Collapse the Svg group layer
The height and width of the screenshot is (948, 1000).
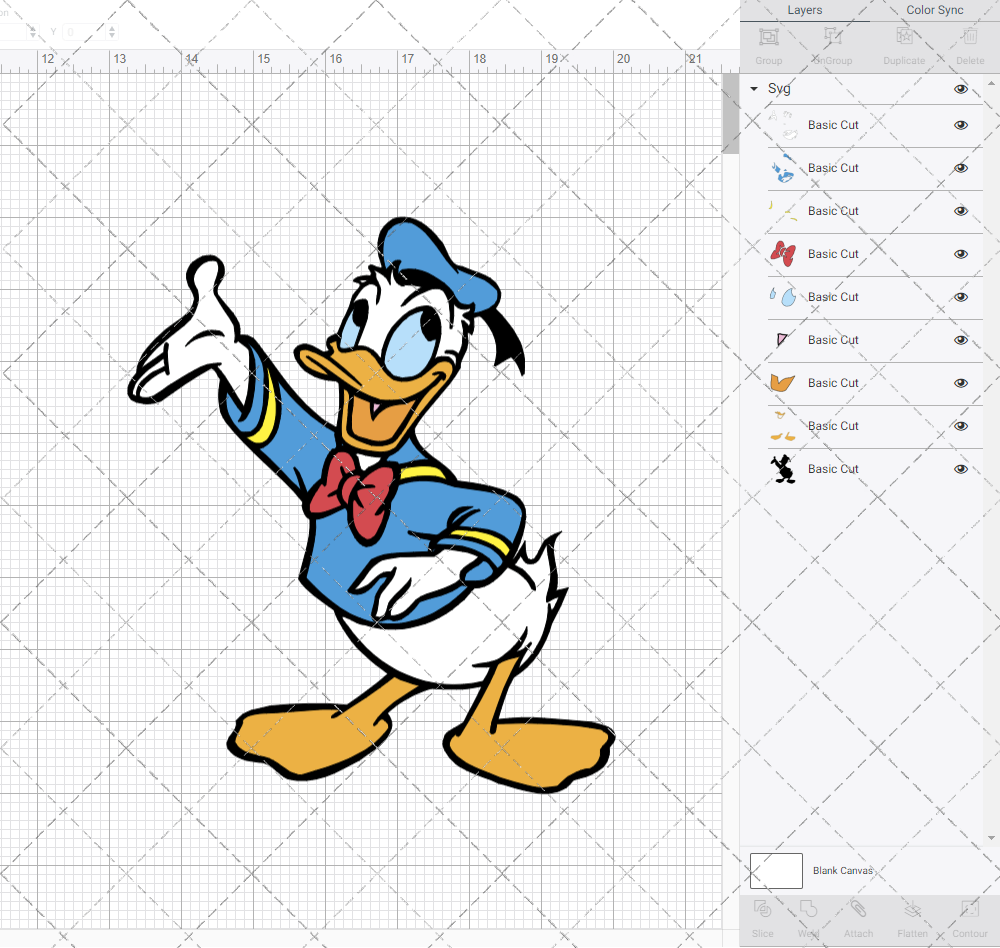point(754,89)
